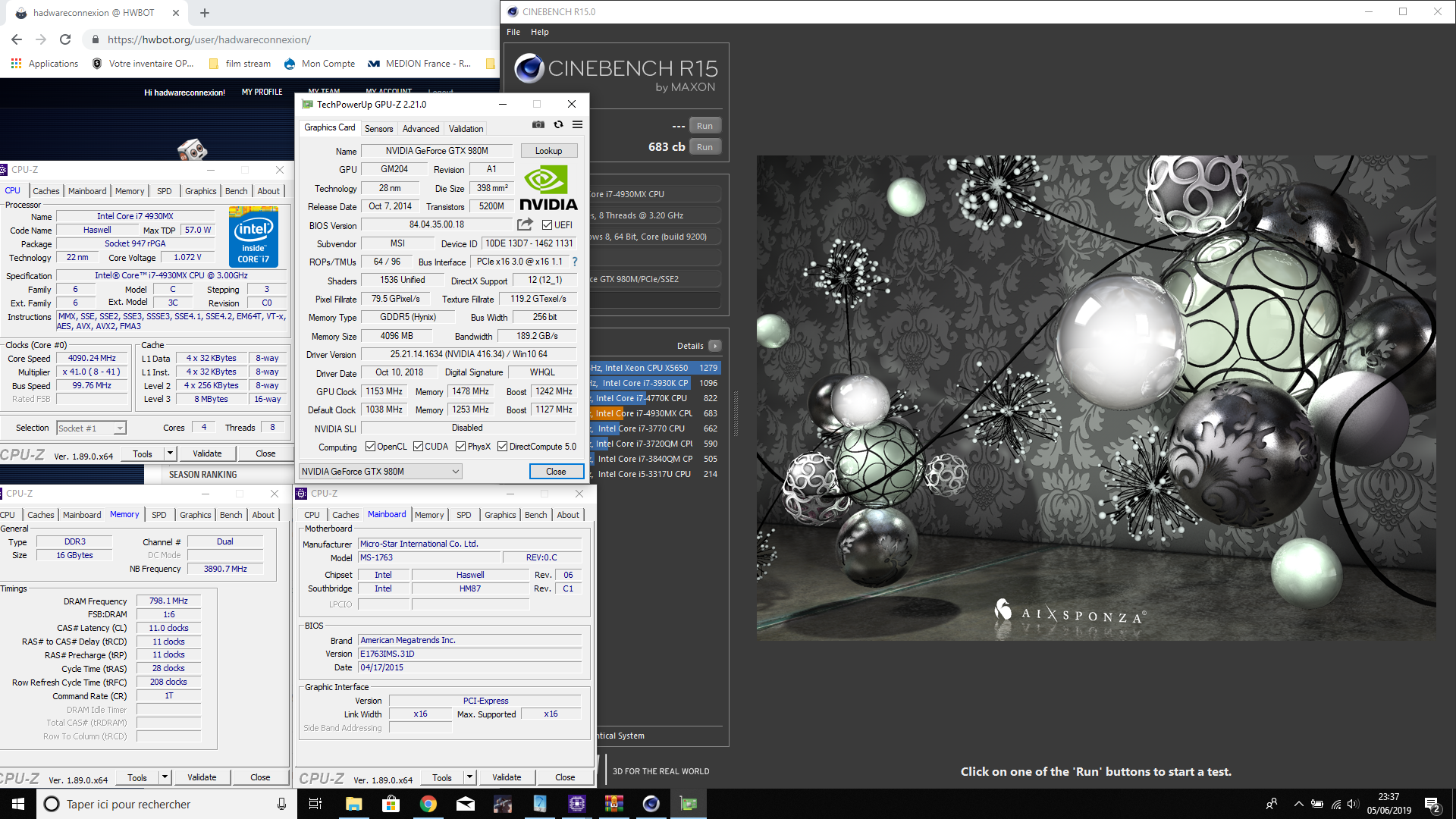Expand Tools dropdown arrow in Mainboard CPU-Z

[x=469, y=777]
